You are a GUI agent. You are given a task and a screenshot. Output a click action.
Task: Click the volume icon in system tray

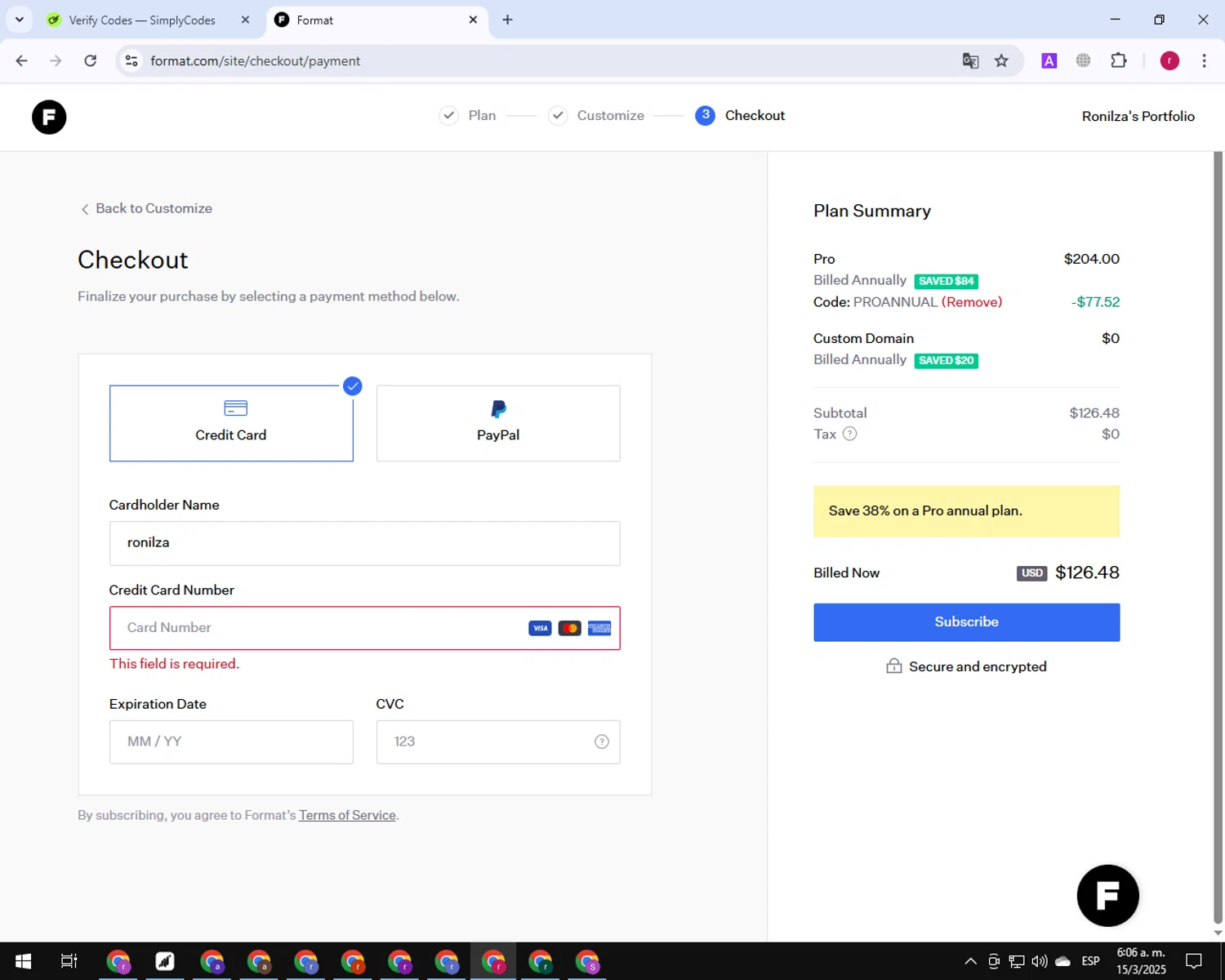1040,961
